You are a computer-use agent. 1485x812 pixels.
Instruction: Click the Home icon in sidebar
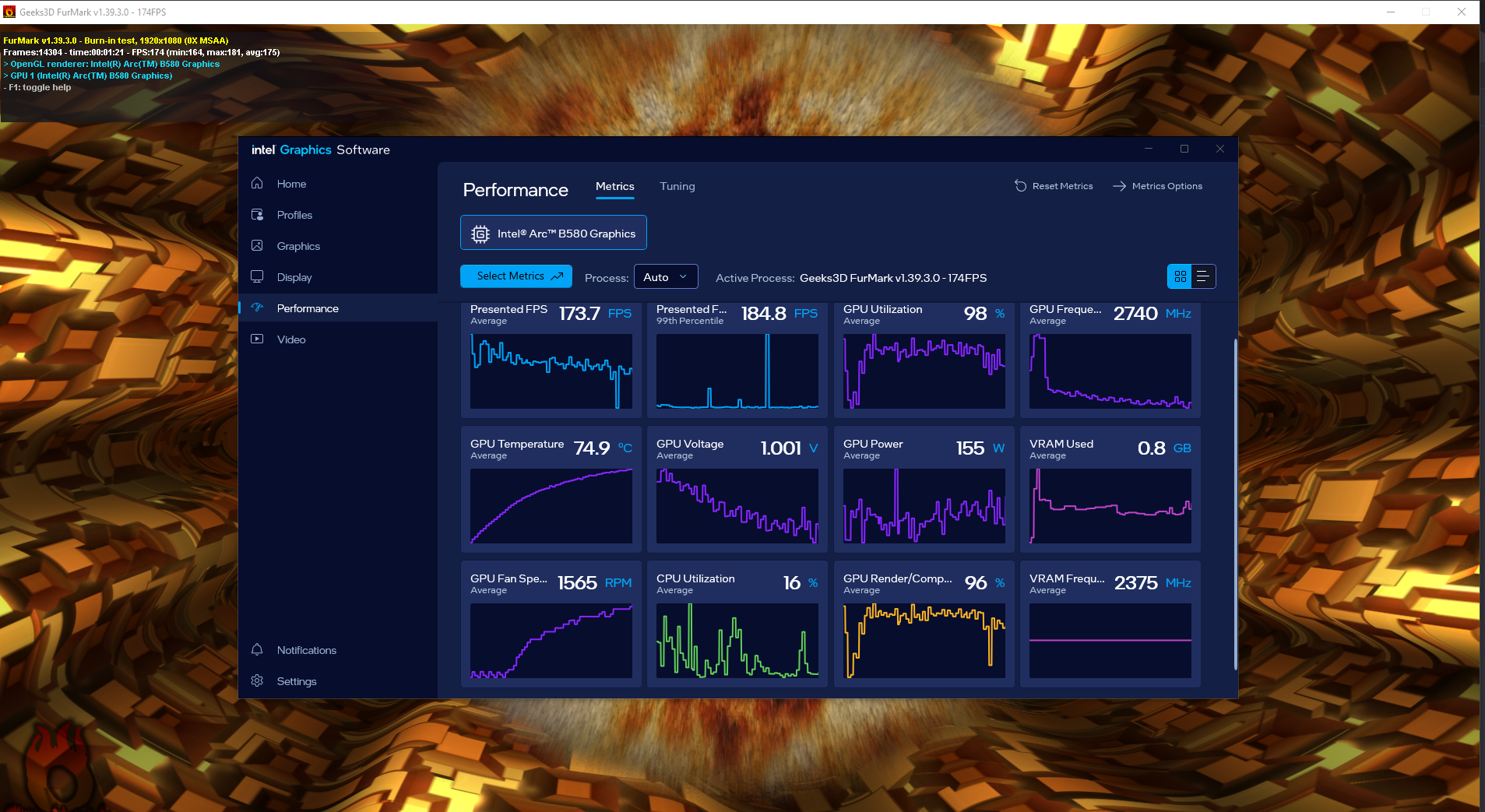point(257,184)
